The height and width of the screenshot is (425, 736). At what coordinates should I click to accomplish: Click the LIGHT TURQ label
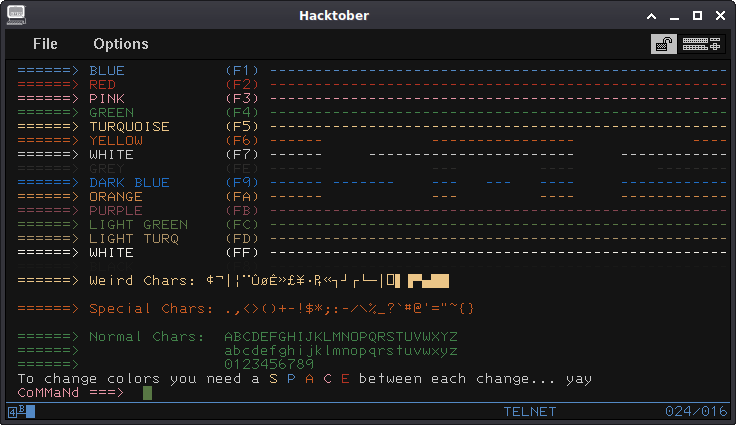[134, 239]
